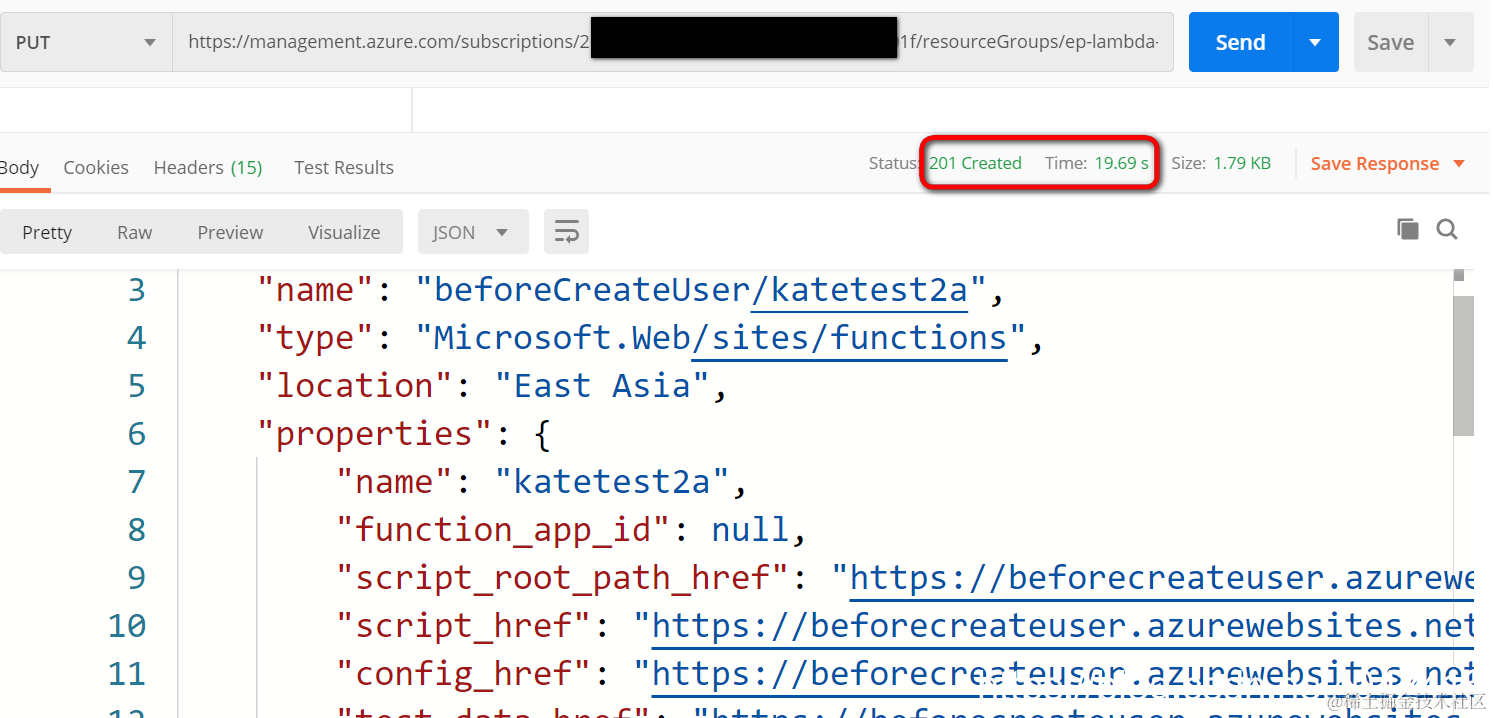Send the request with Send button
This screenshot has height=718, width=1493.
[1240, 42]
